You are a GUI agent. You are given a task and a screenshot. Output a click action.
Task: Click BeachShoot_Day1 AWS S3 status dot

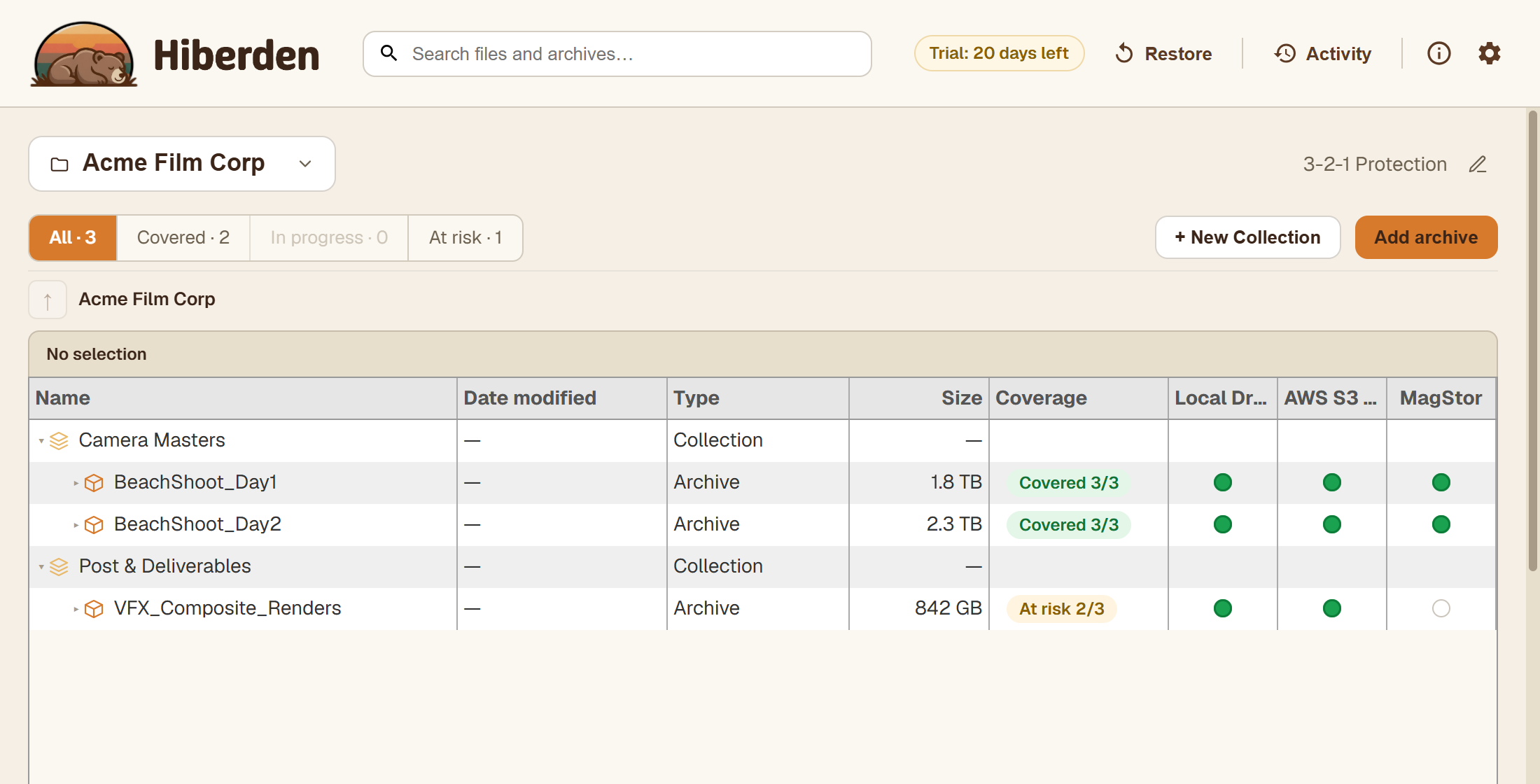click(1331, 482)
